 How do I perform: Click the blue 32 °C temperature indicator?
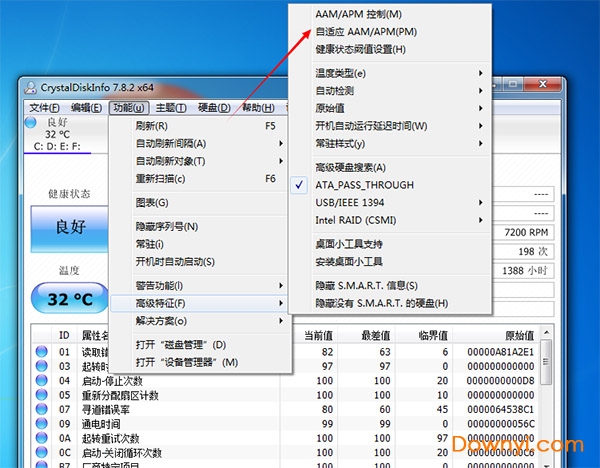69,299
